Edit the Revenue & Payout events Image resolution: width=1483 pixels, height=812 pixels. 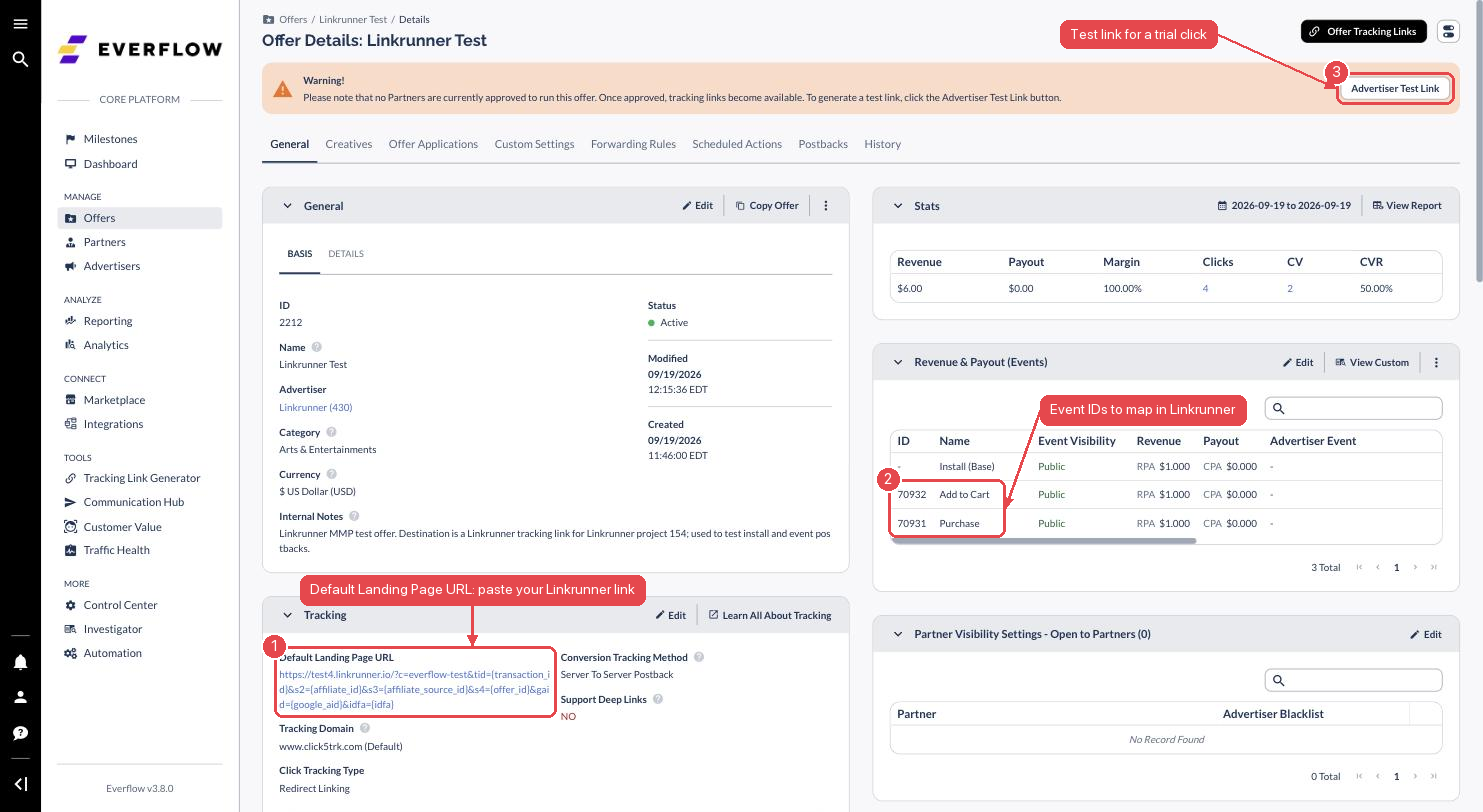click(x=1298, y=362)
